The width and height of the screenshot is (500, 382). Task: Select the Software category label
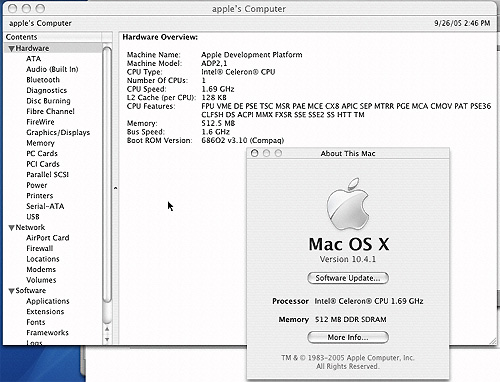point(31,290)
